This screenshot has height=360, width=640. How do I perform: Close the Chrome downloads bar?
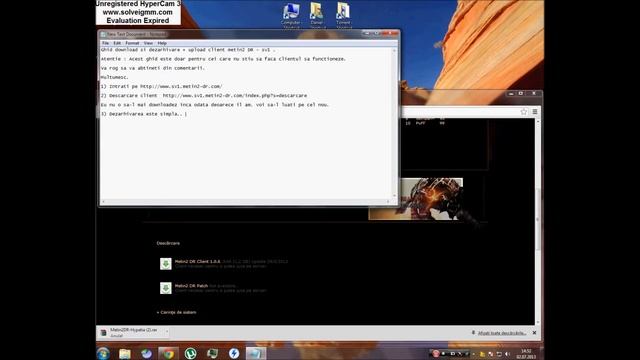click(534, 333)
